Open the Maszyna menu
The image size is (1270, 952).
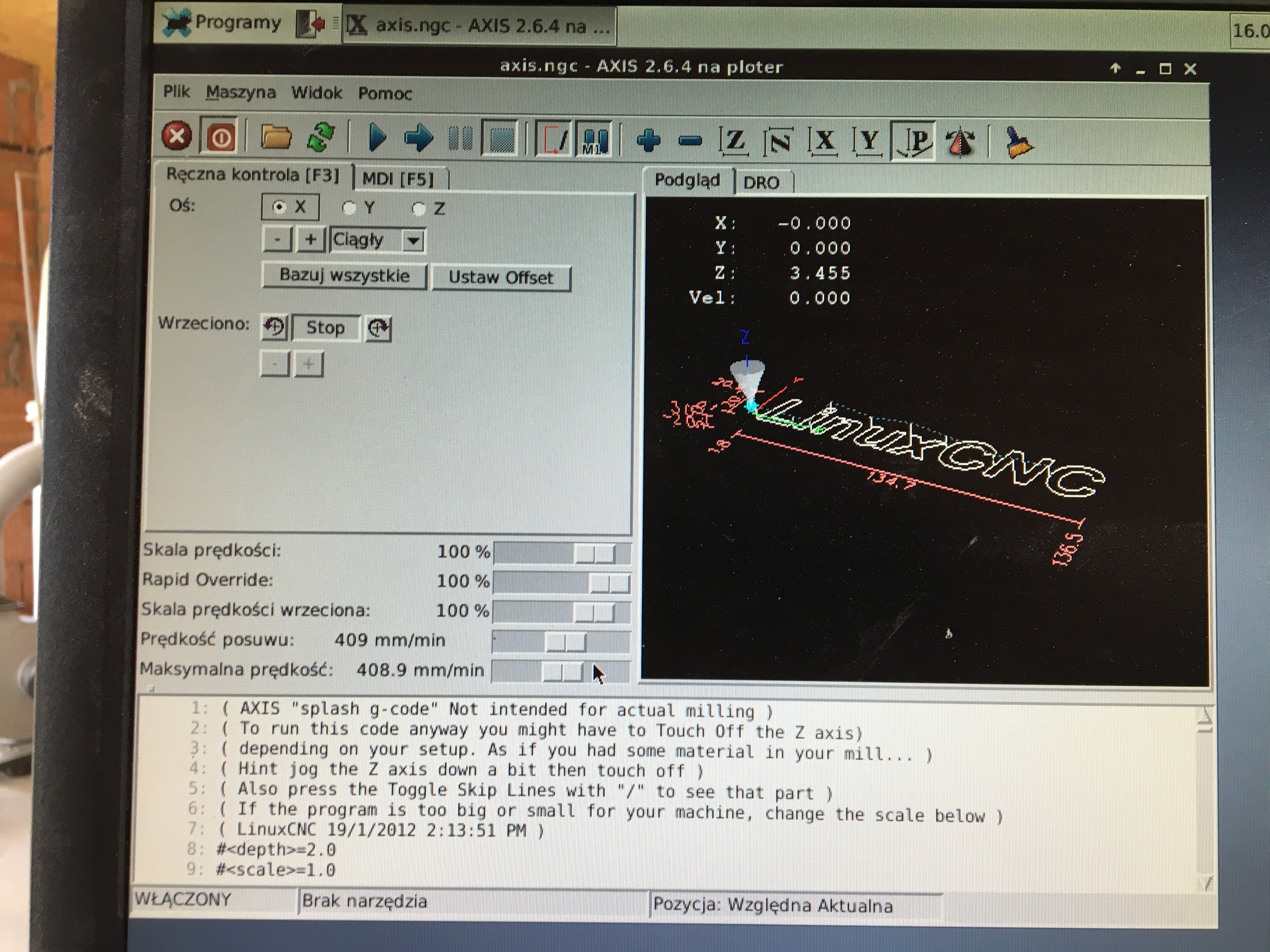(241, 92)
